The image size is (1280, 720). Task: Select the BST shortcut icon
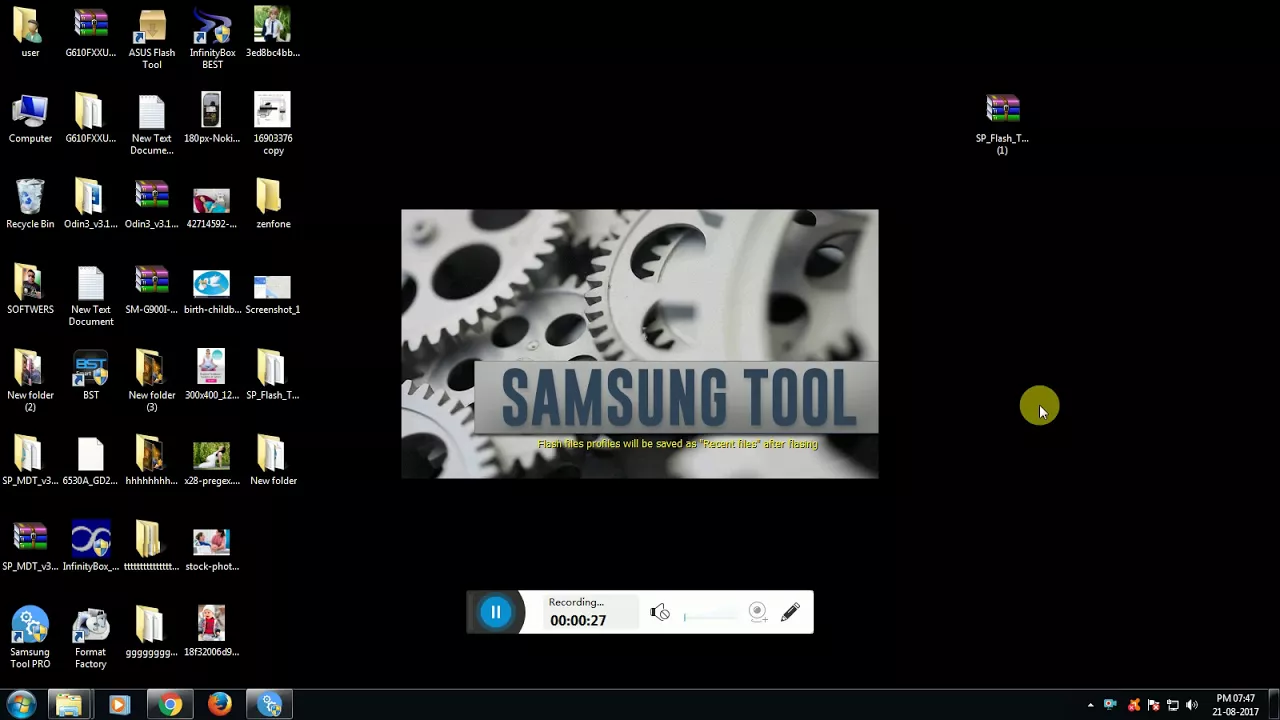(91, 376)
